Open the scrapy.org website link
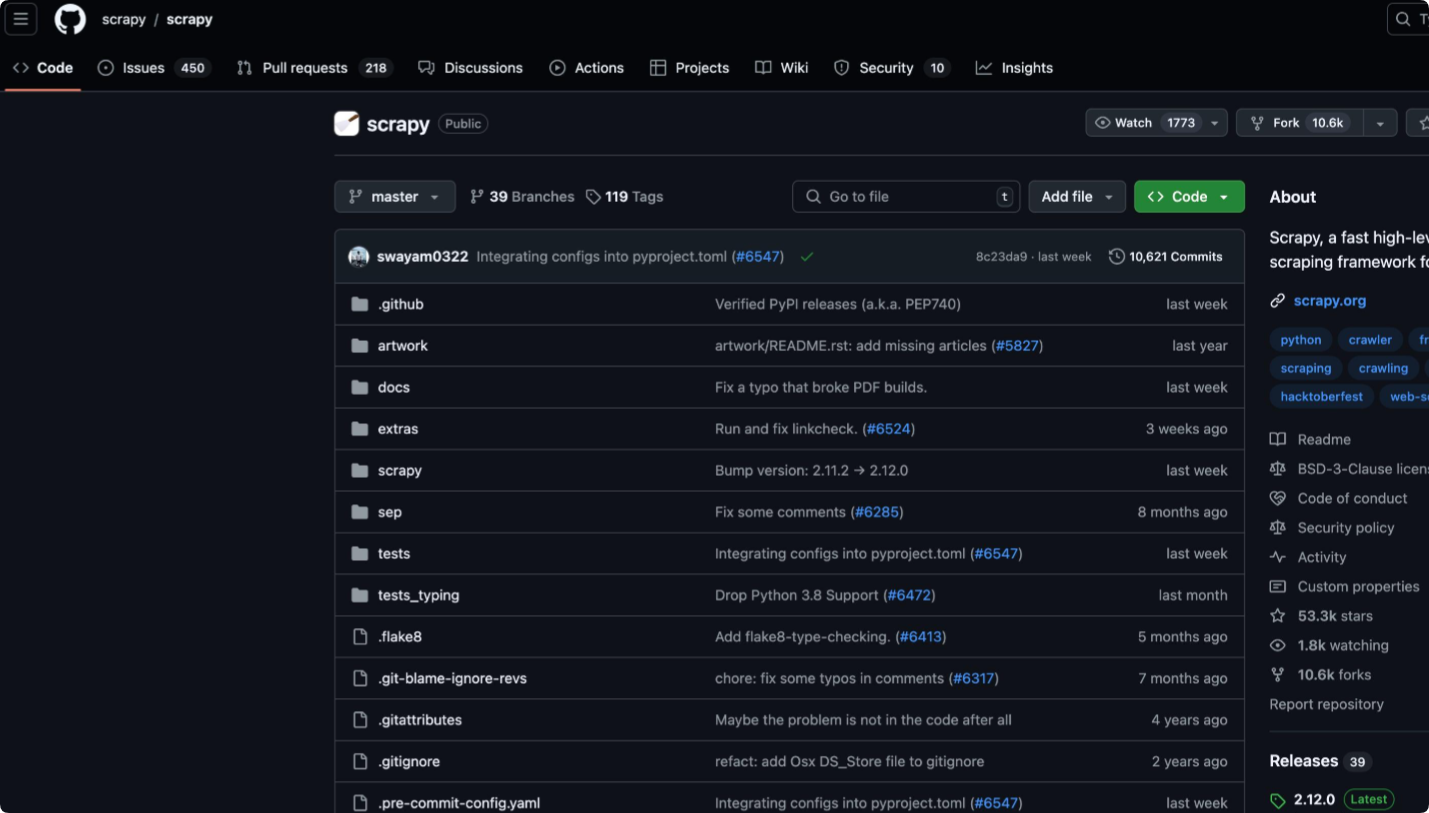 point(1330,301)
